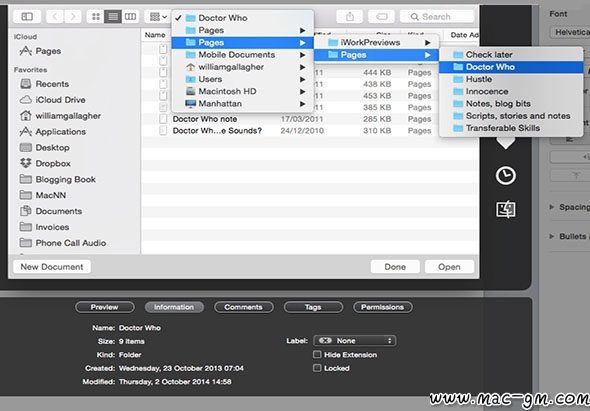Go forward with the right arrow

[72, 17]
